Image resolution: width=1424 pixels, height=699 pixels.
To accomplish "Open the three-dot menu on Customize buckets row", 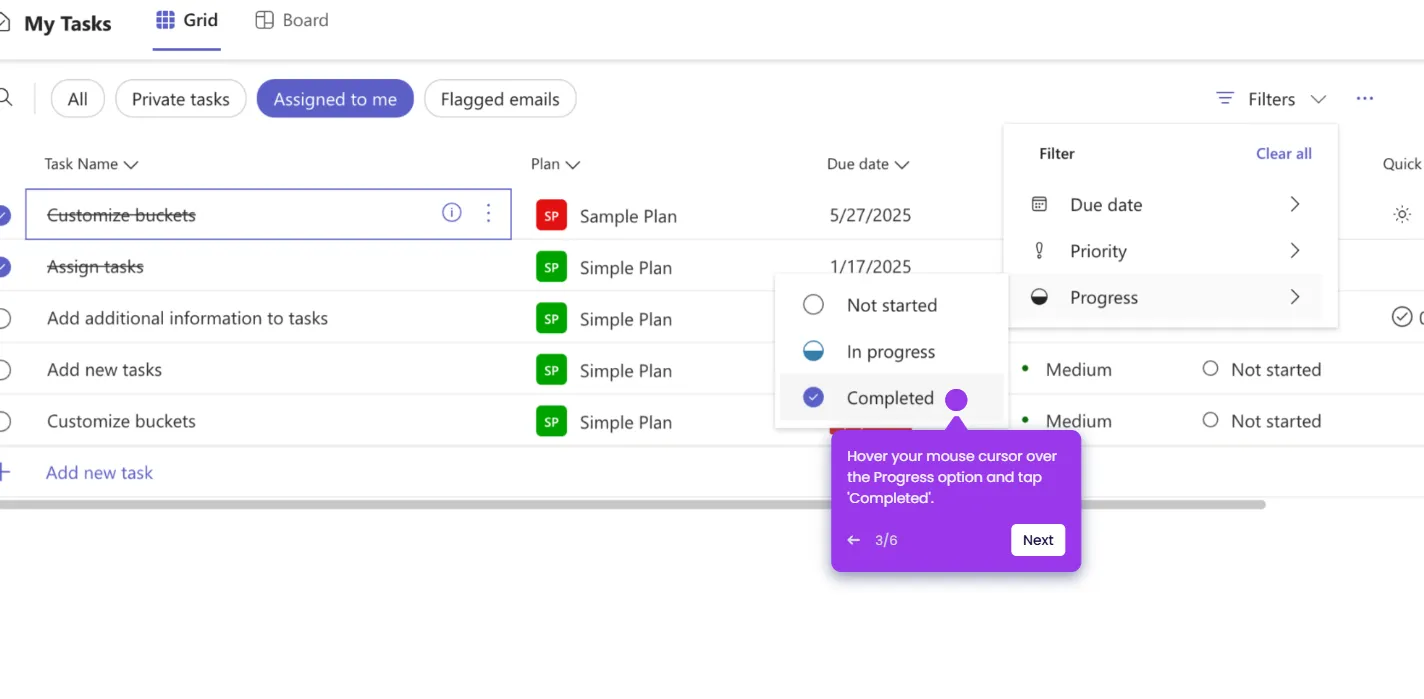I will click(488, 213).
